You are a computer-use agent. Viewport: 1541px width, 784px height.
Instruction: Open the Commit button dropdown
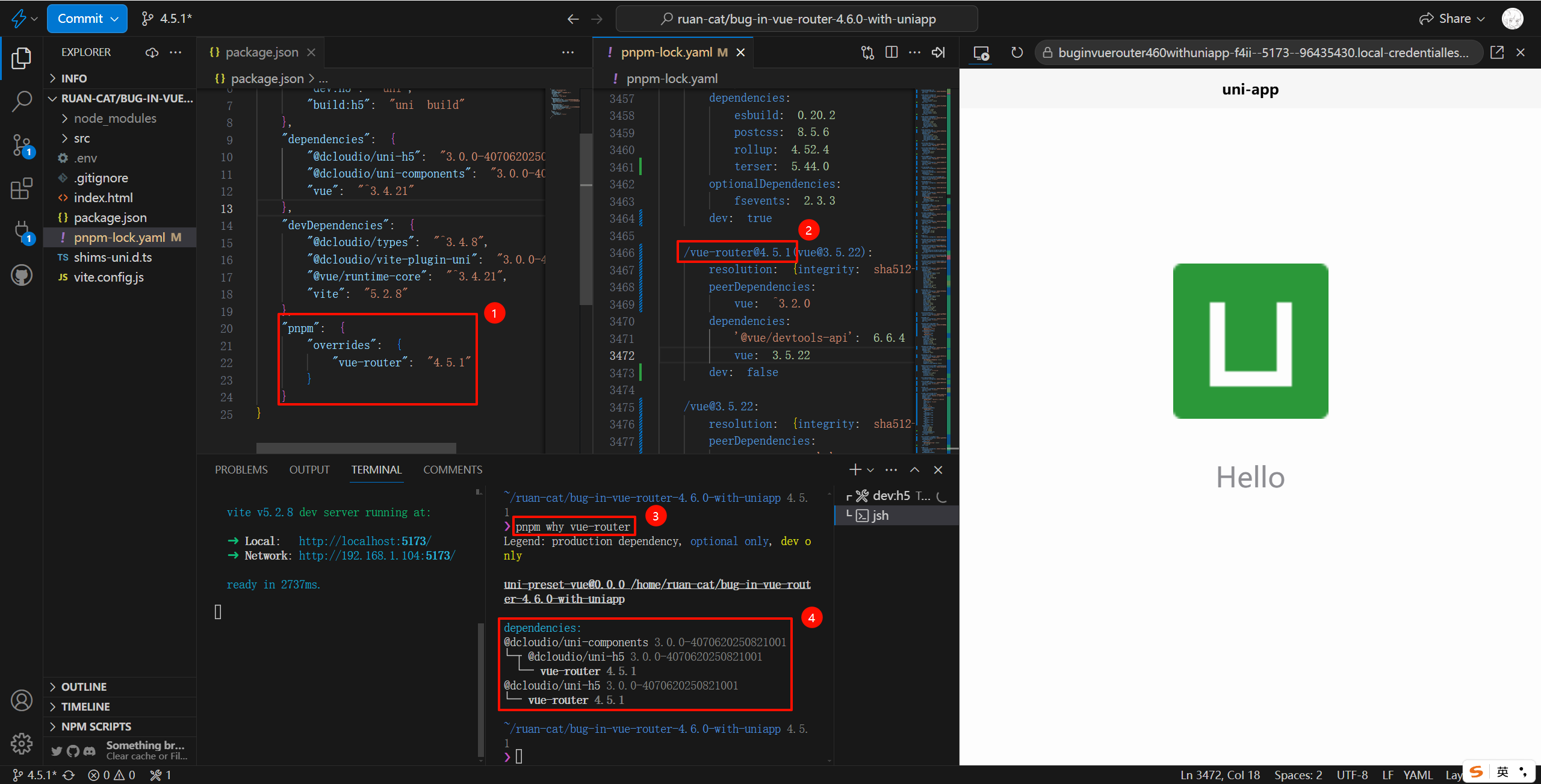tap(115, 19)
